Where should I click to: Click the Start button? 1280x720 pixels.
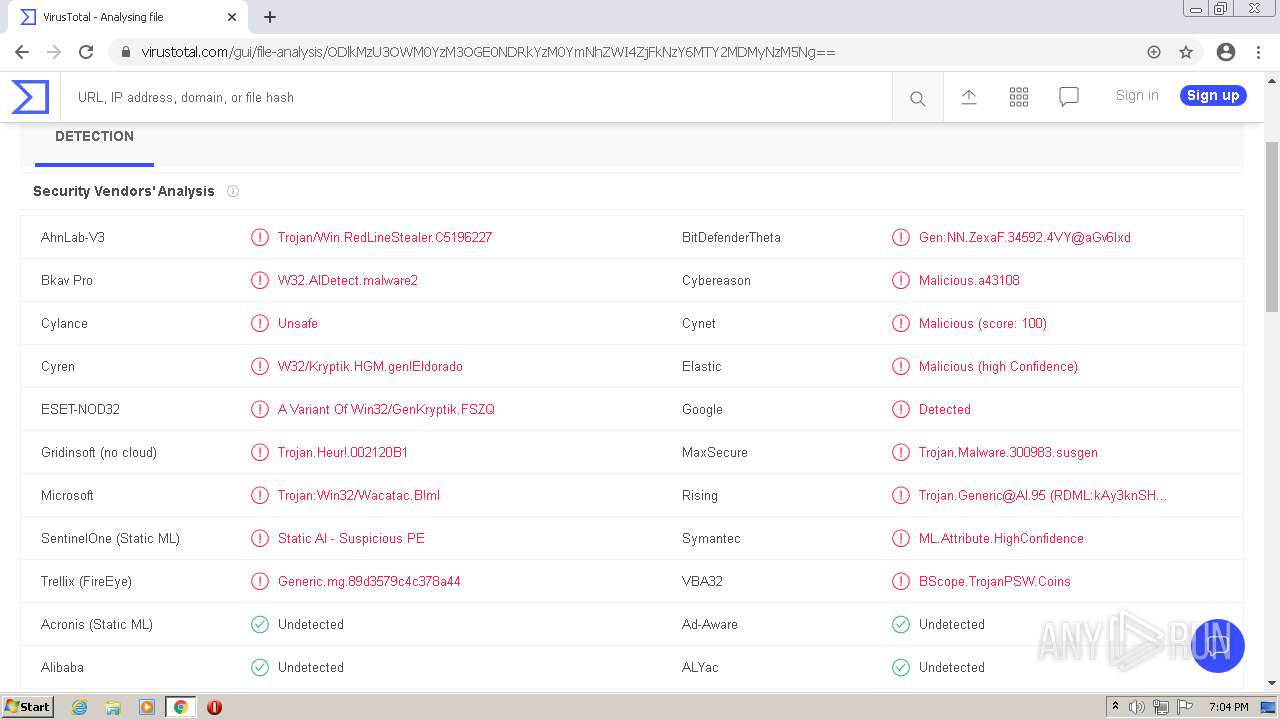pyautogui.click(x=27, y=707)
